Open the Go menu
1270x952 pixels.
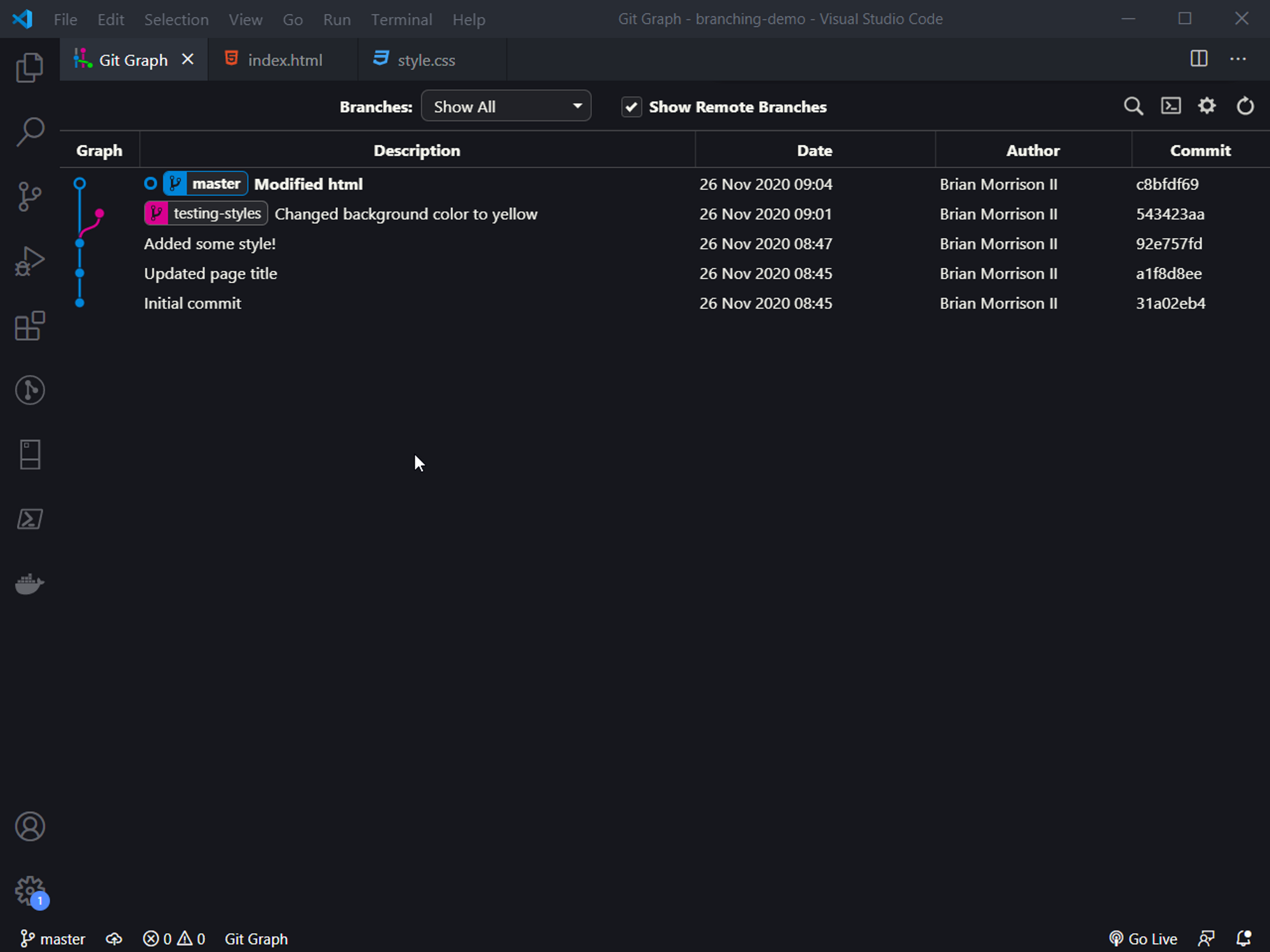click(293, 20)
